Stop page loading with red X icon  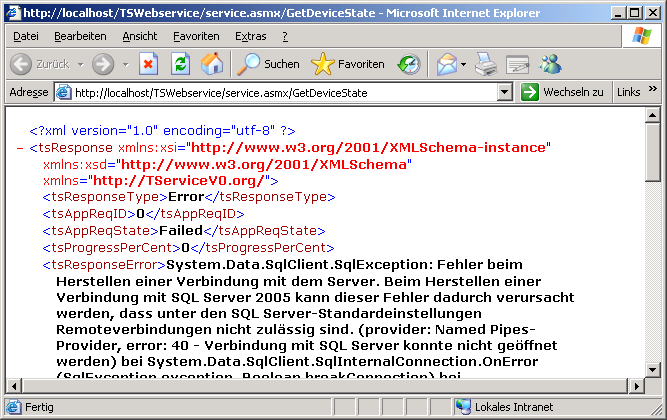[149, 64]
